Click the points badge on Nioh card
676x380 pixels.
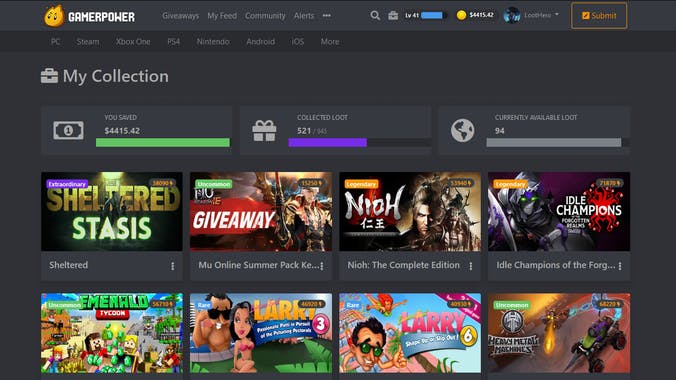pyautogui.click(x=461, y=183)
